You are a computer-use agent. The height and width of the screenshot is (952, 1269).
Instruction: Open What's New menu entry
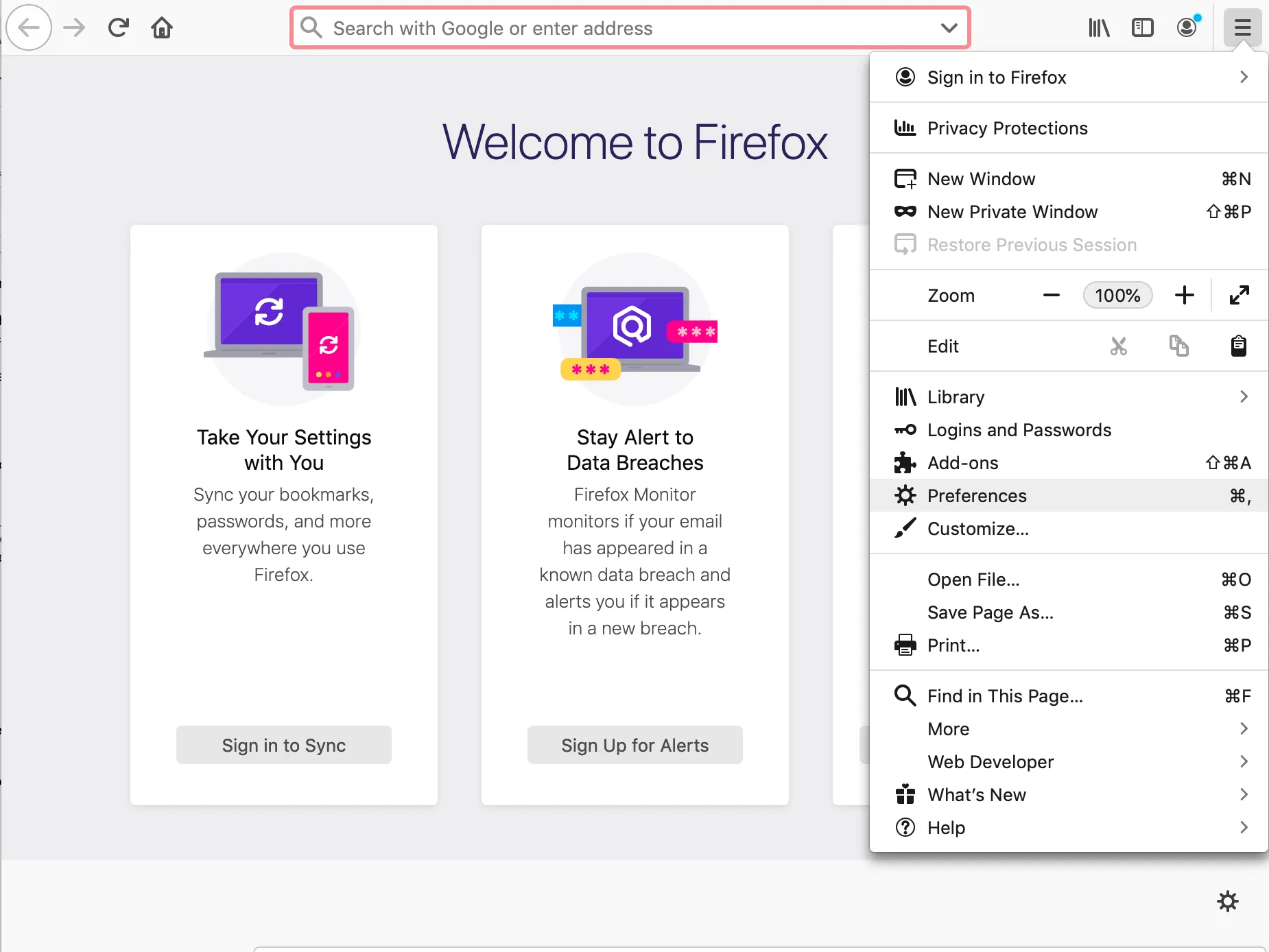tap(1069, 795)
